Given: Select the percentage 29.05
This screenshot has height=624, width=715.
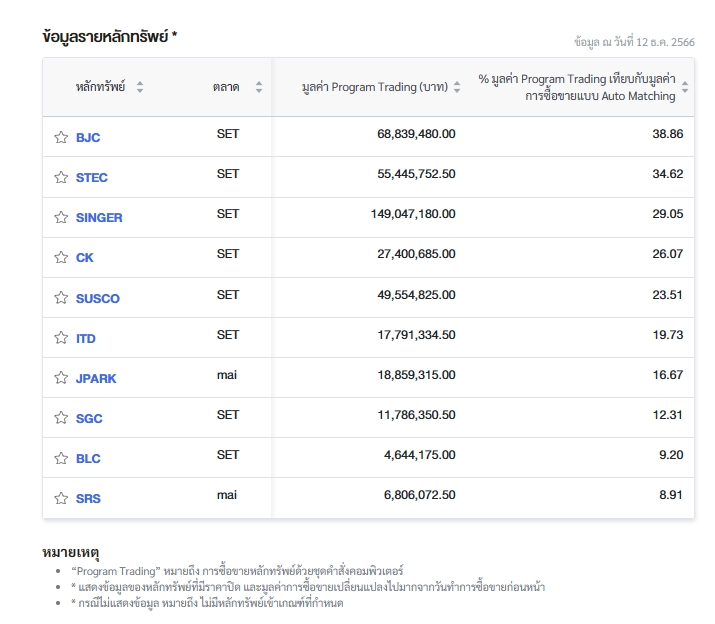Looking at the screenshot, I should pyautogui.click(x=668, y=214).
